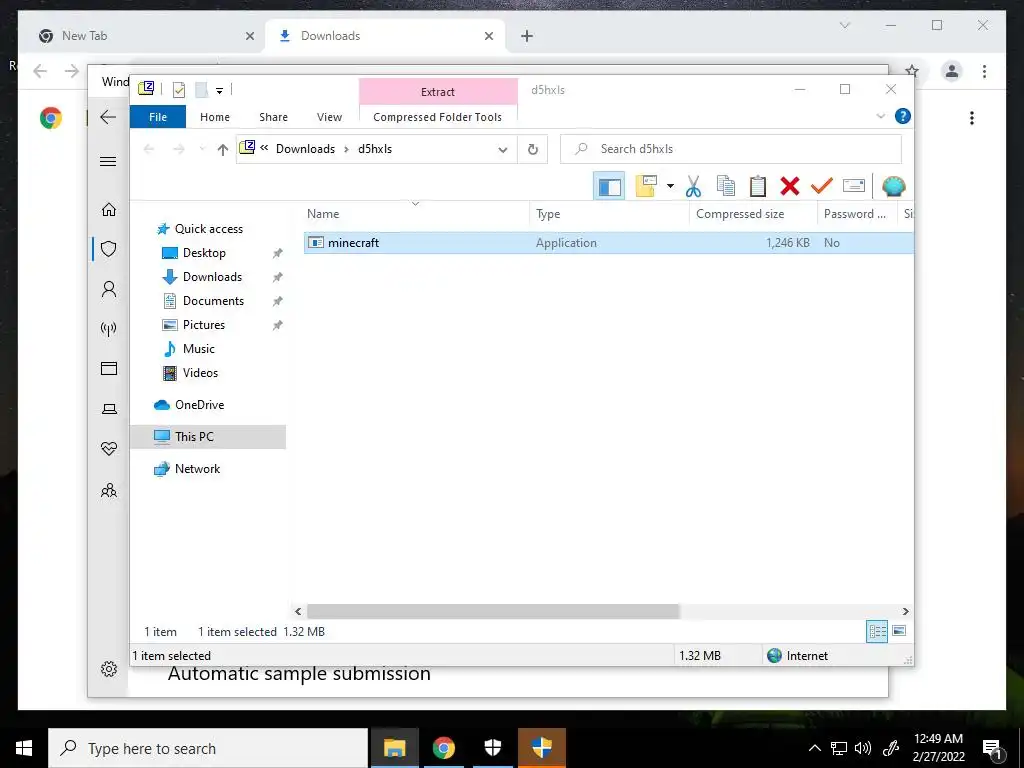Screen dimensions: 1024x768
Task: Switch to the Share ribbon tab
Action: coord(273,117)
